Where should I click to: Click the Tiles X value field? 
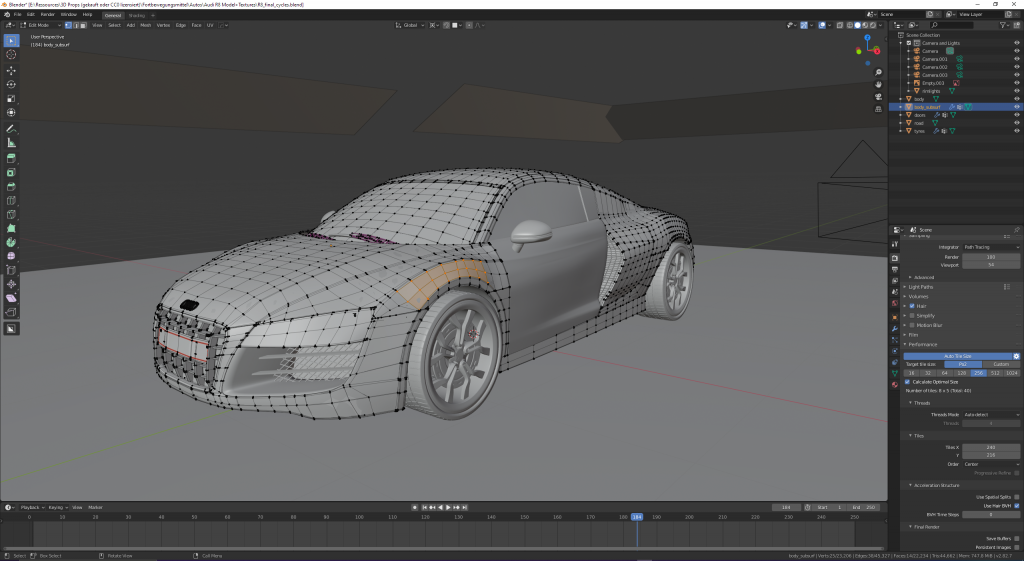(x=990, y=447)
